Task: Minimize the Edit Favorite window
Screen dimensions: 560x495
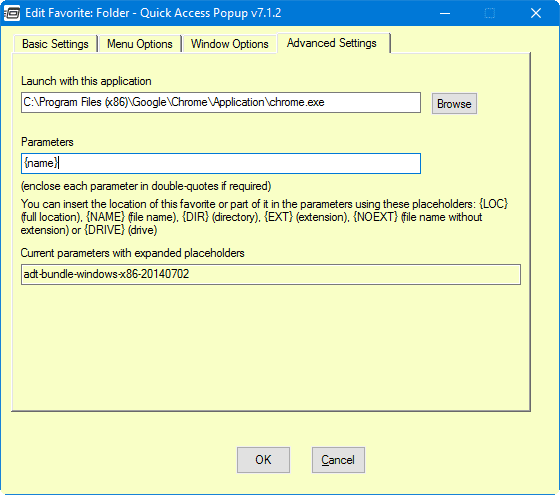Action: coord(445,13)
